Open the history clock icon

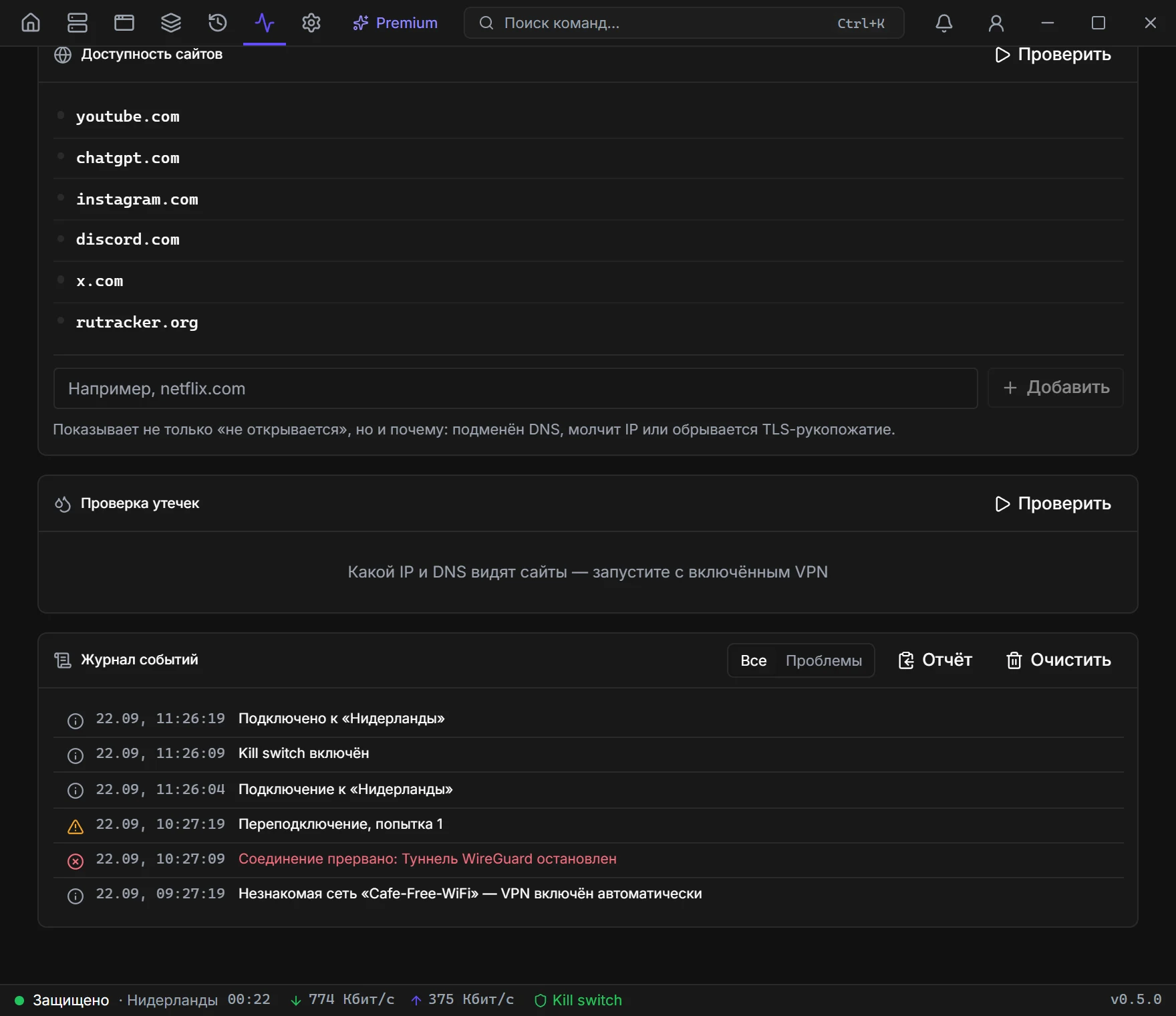(x=218, y=23)
